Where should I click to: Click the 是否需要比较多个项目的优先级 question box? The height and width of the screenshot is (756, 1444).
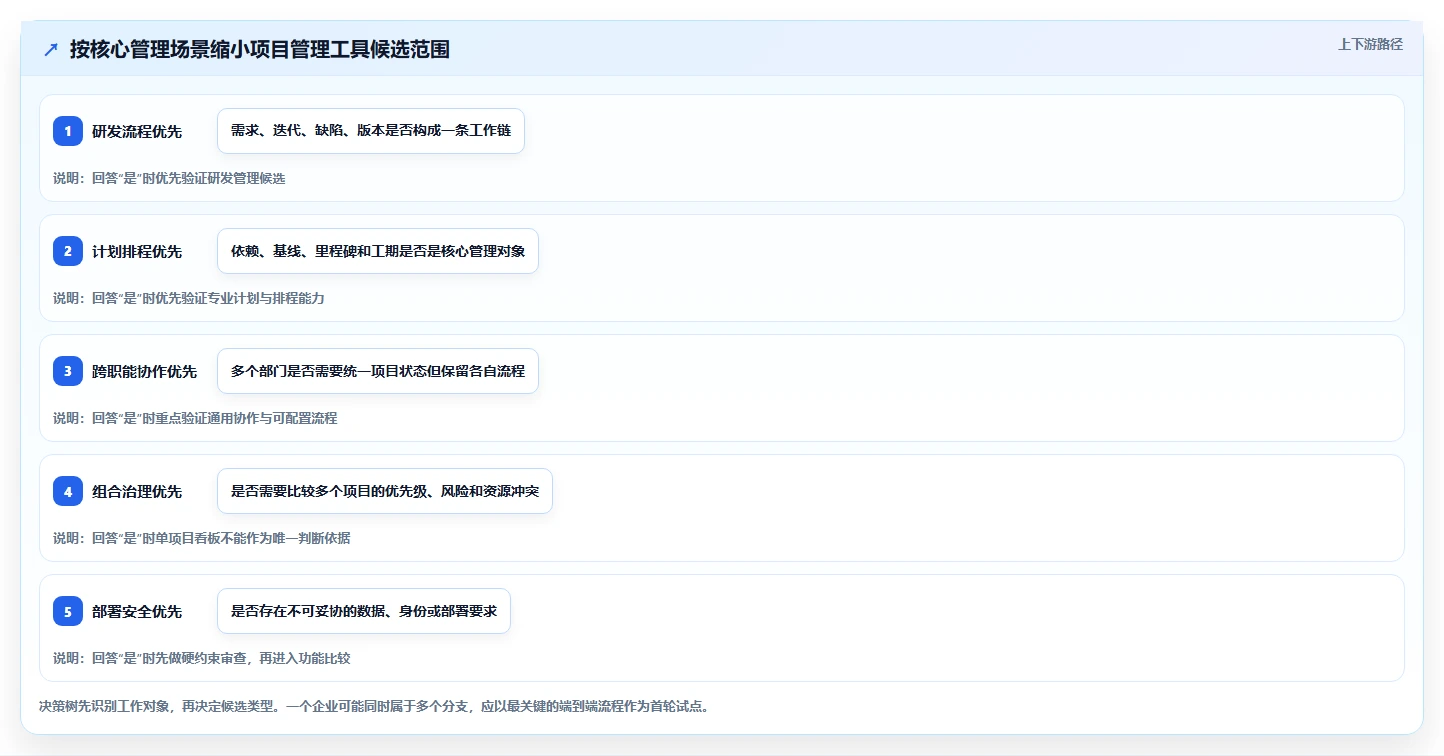pos(385,491)
